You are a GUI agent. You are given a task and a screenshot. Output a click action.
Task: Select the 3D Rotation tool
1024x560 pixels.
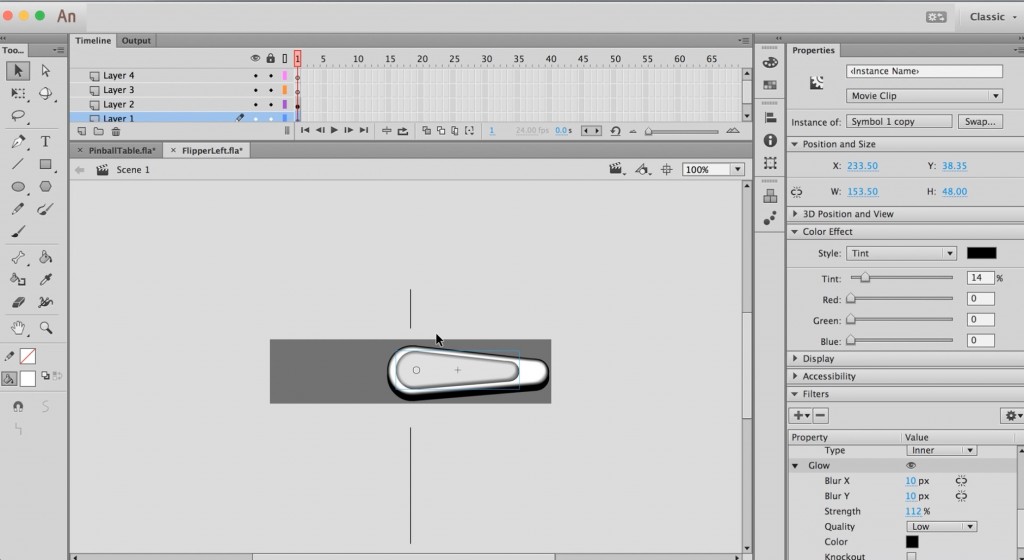[x=45, y=93]
